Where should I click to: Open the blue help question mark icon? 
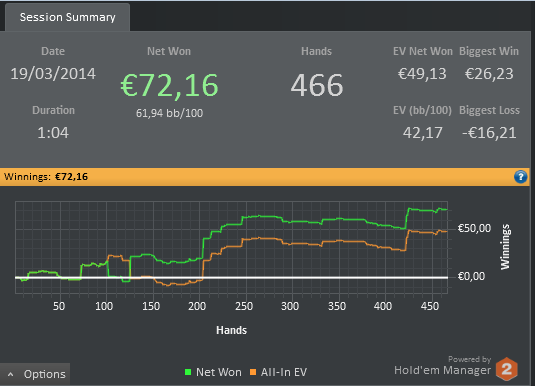[520, 177]
